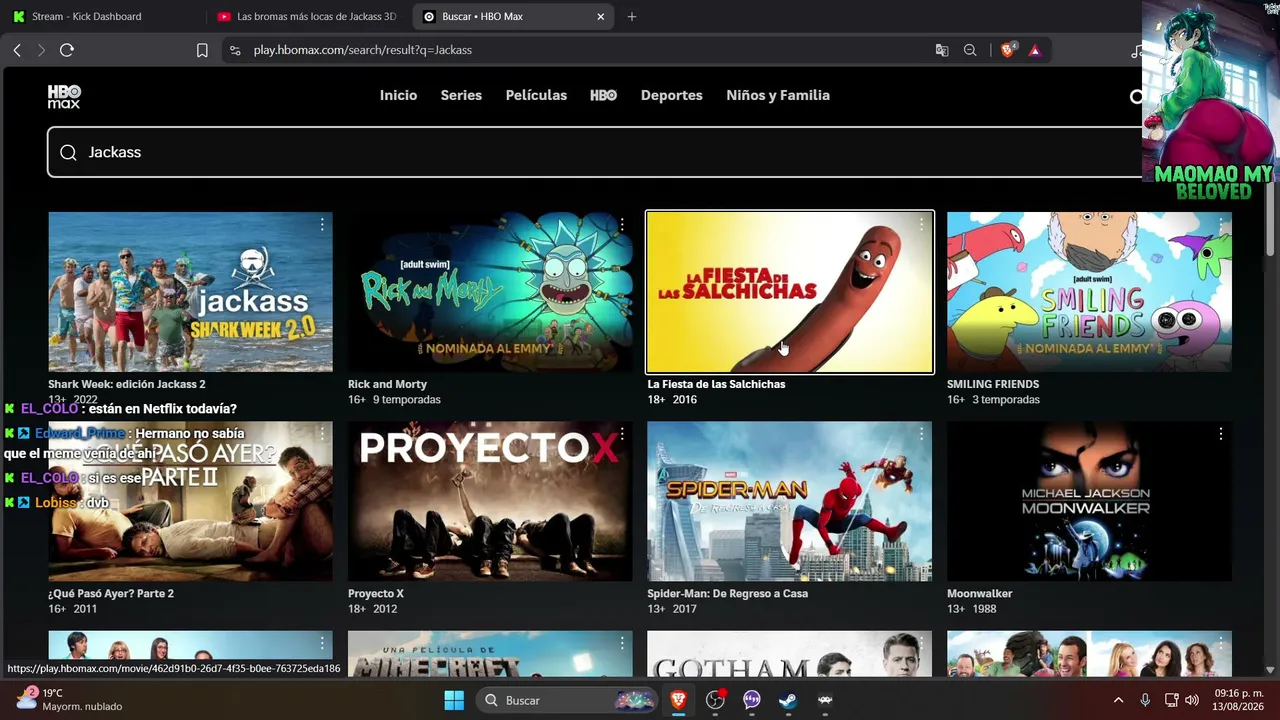Open Steam from the taskbar
Viewport: 1280px width, 720px height.
[788, 700]
